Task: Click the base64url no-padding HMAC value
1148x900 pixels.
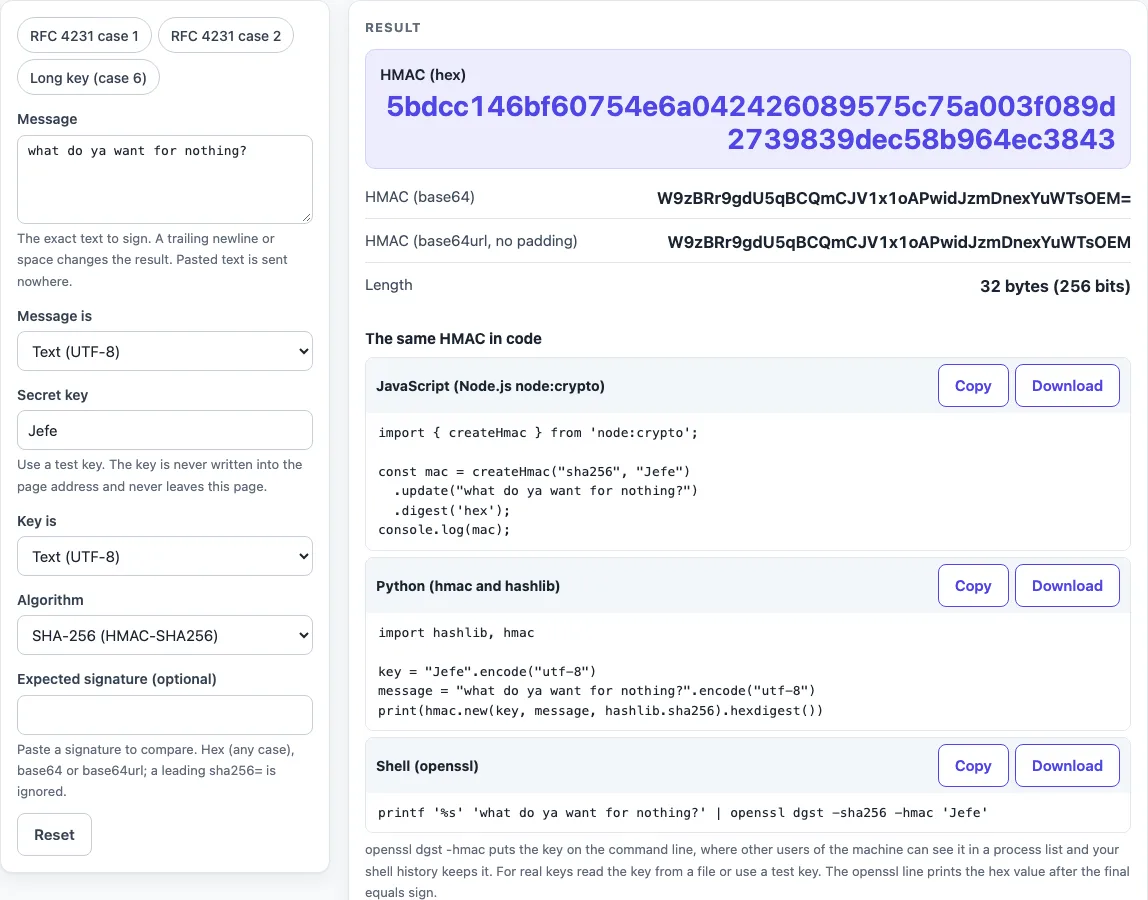Action: pos(899,242)
